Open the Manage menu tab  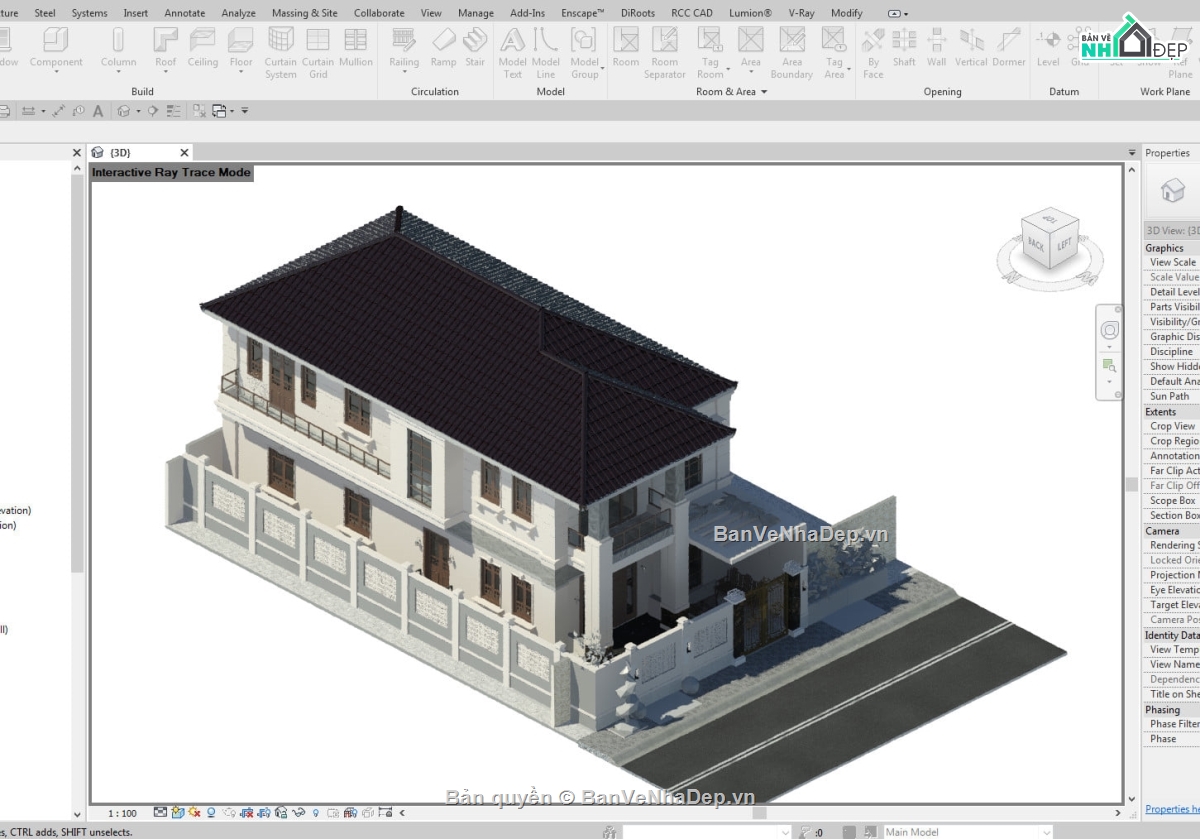coord(475,13)
